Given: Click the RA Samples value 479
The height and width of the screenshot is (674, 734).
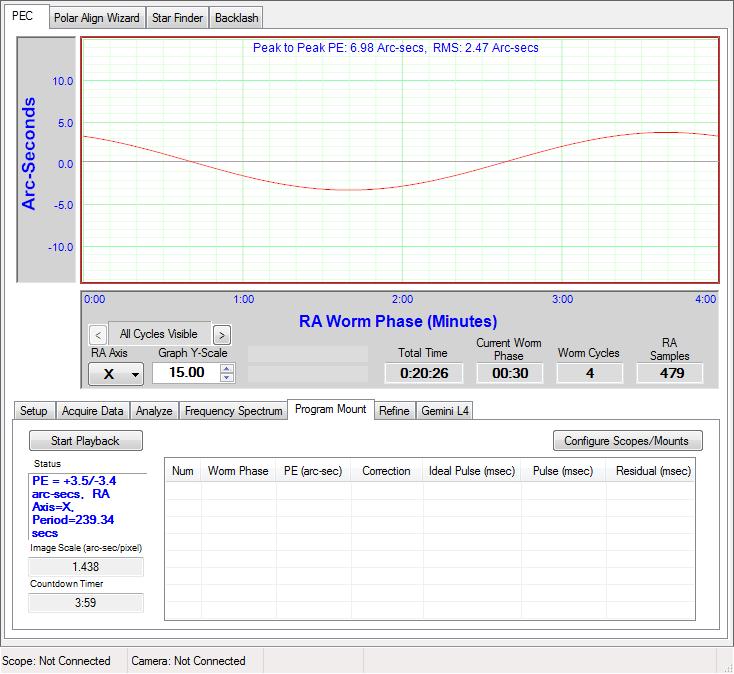Looking at the screenshot, I should click(670, 373).
